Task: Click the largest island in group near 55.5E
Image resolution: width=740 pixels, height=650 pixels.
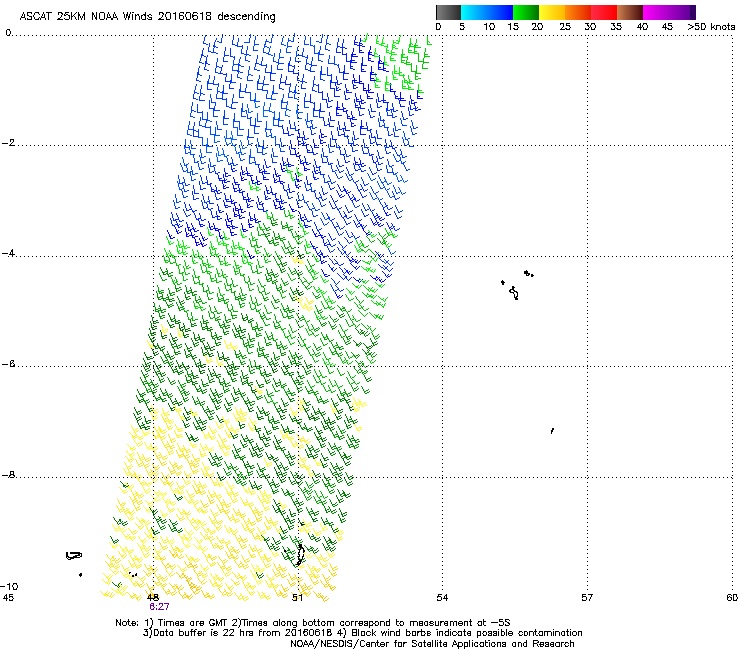Action: [514, 293]
